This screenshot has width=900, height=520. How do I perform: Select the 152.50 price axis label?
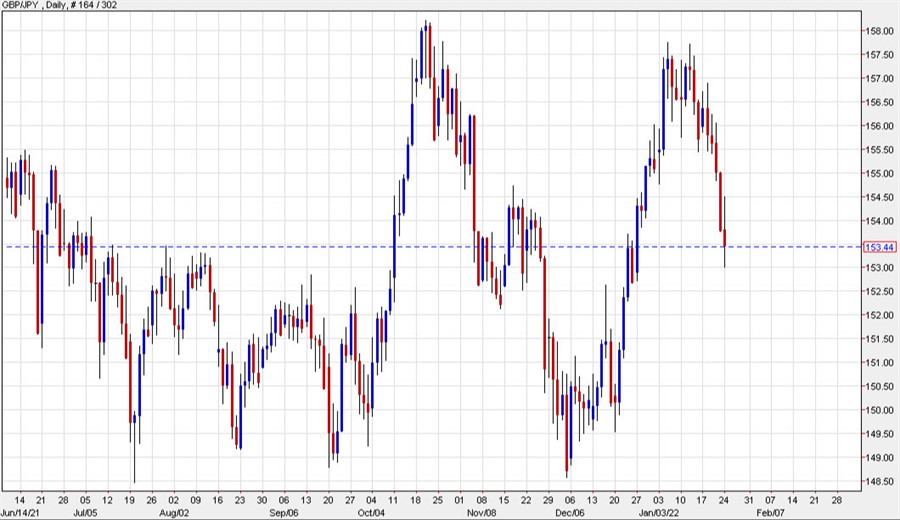pyautogui.click(x=879, y=292)
